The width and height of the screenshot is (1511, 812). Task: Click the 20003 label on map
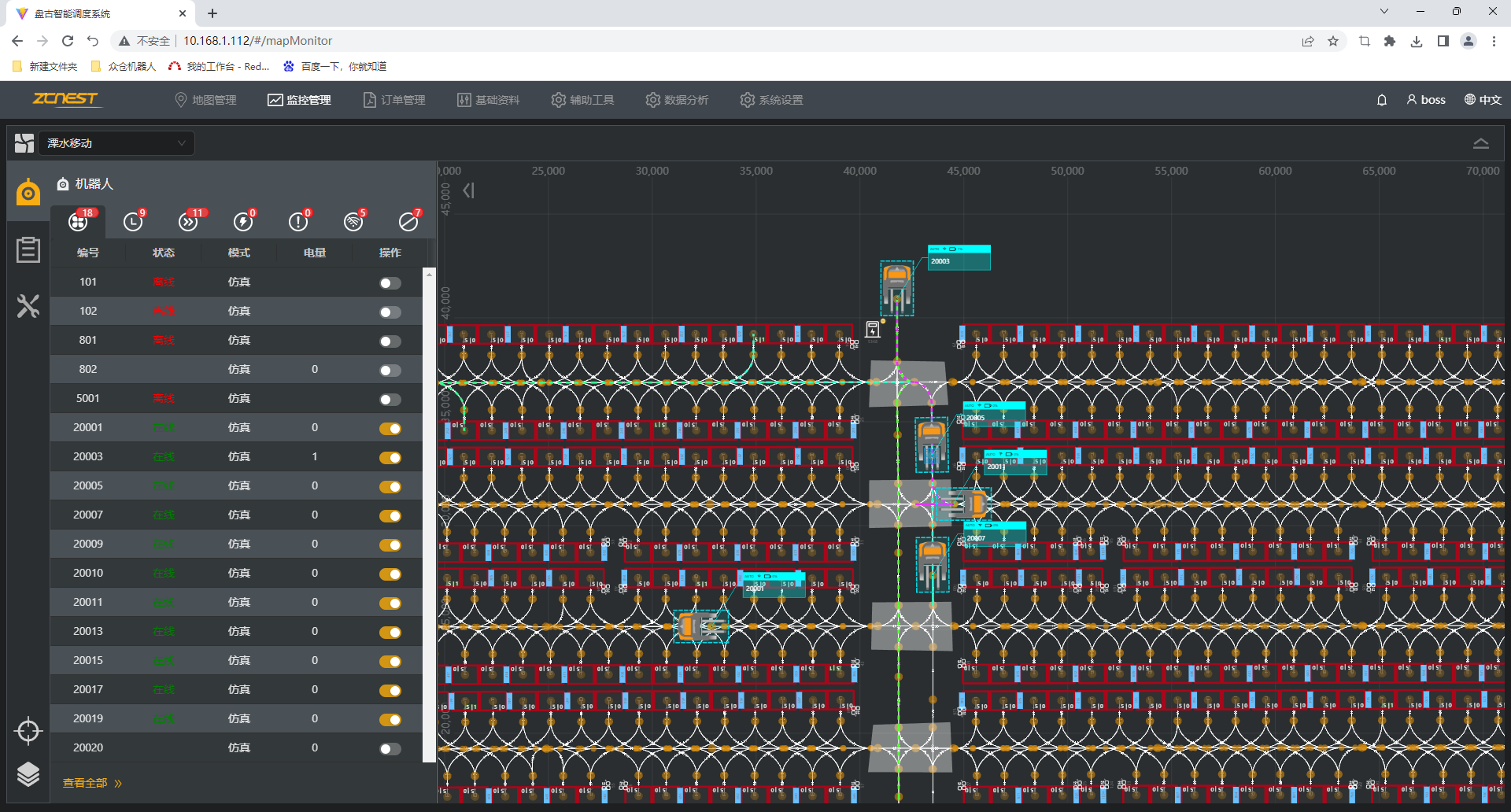pos(959,257)
